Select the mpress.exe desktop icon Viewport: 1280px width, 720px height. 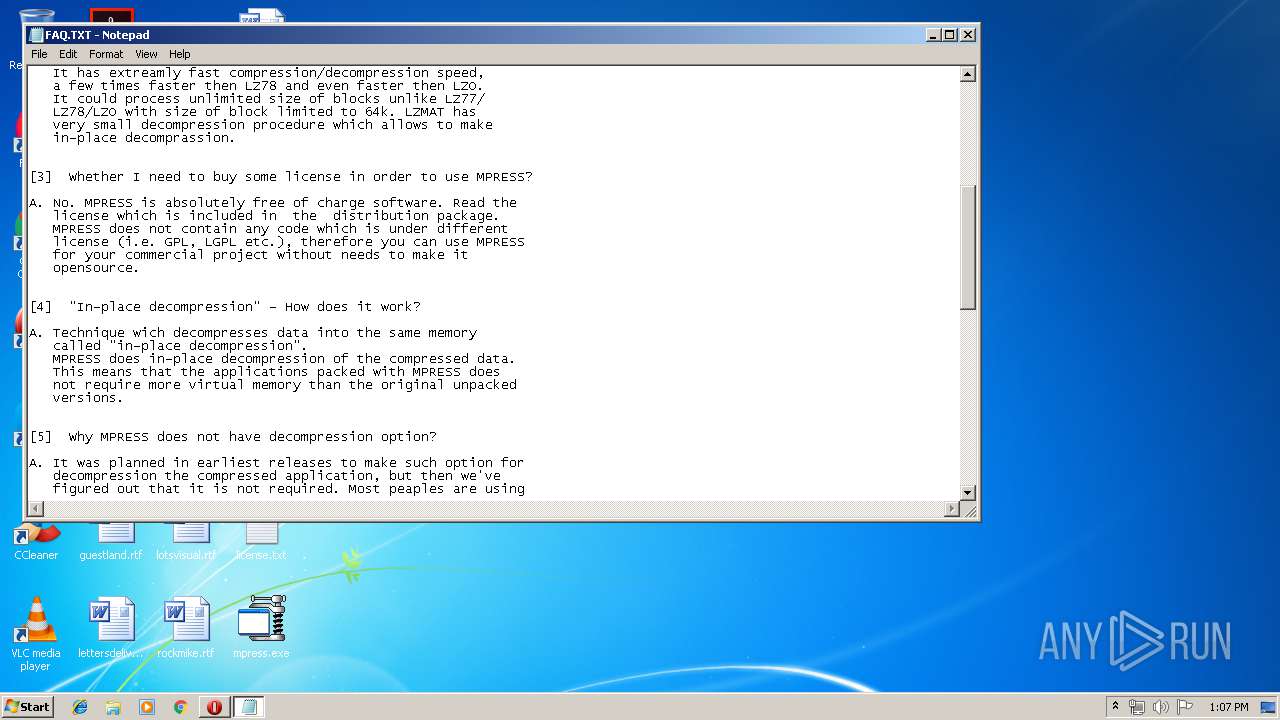tap(261, 628)
